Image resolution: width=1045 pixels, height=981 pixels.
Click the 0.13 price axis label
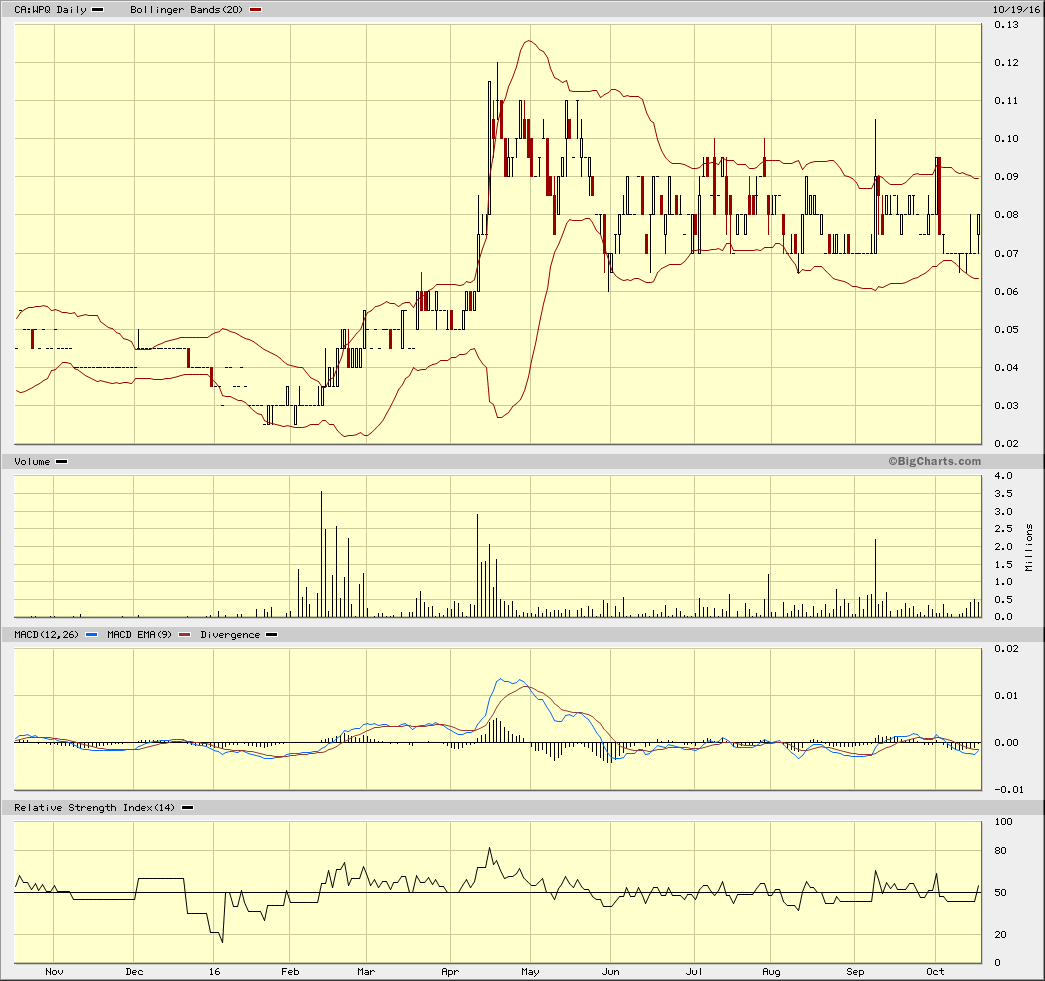tap(1006, 25)
